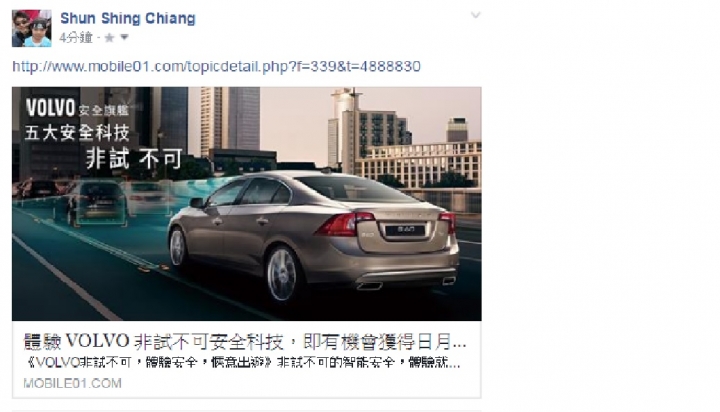Click the sedan's driver side mirror
Viewport: 720px width, 412px height.
(197, 202)
